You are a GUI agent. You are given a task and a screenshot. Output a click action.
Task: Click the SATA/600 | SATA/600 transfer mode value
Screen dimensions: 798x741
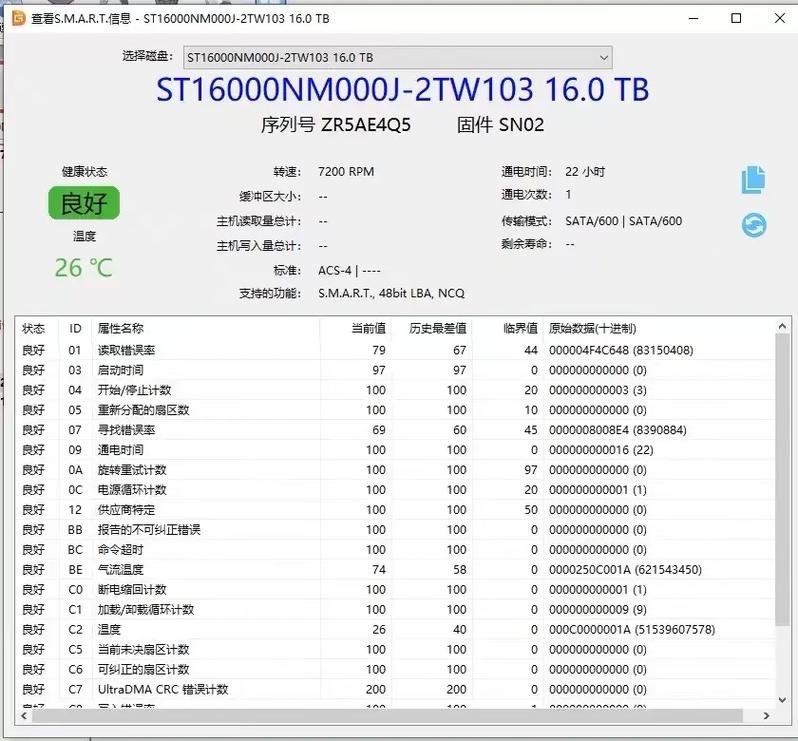point(623,221)
